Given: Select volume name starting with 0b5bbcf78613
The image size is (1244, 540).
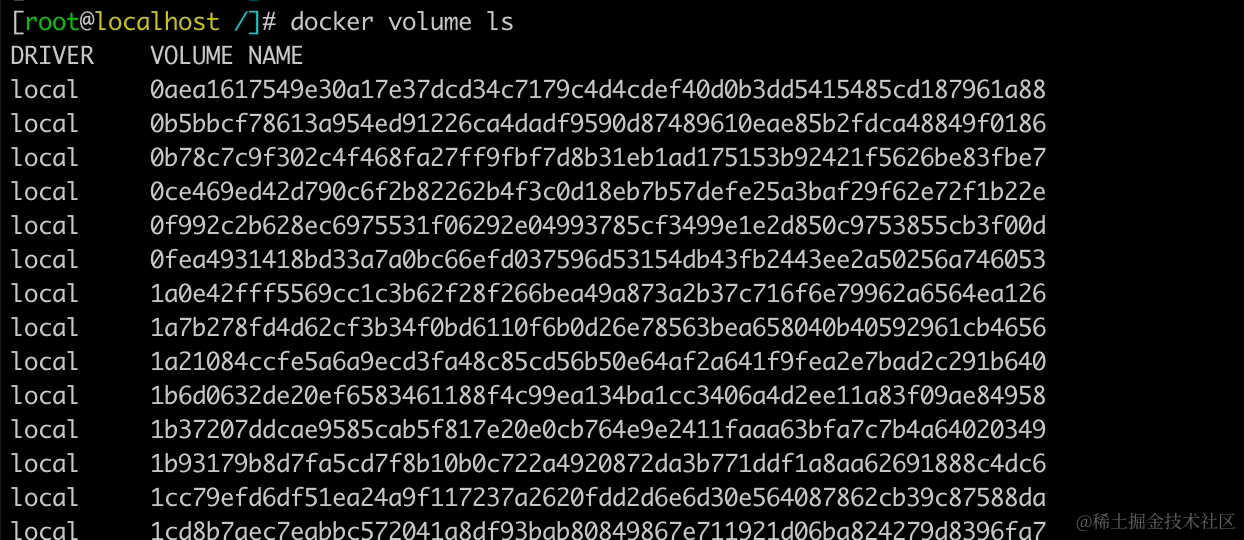Looking at the screenshot, I should tap(598, 124).
